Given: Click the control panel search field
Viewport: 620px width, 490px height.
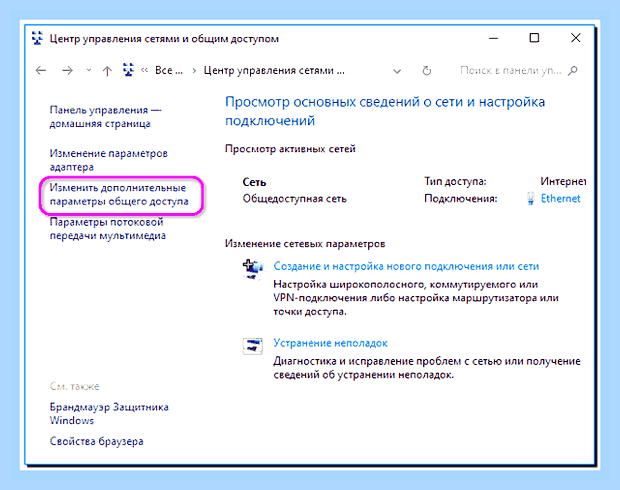Looking at the screenshot, I should point(510,71).
